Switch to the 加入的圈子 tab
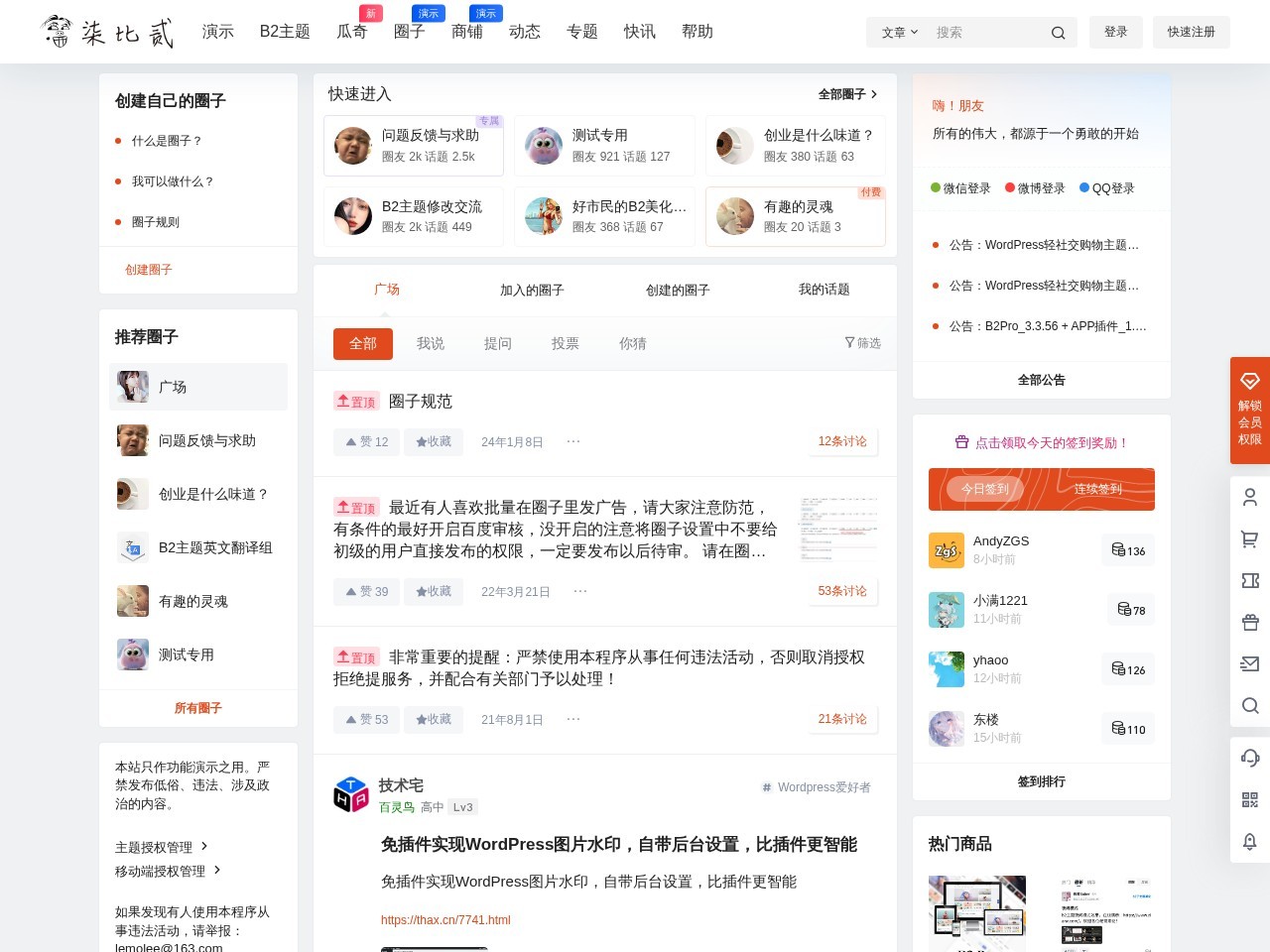Image resolution: width=1270 pixels, height=952 pixels. click(532, 291)
